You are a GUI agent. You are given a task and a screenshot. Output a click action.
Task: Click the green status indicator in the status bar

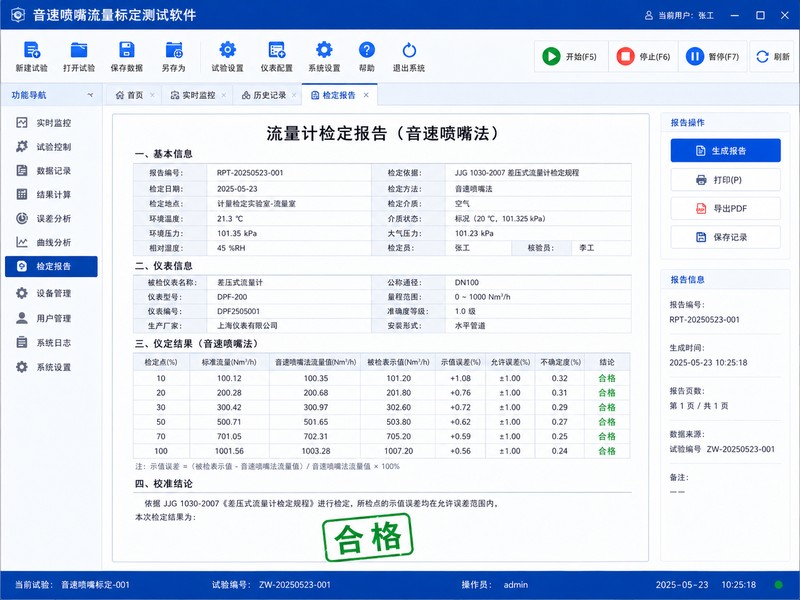779,585
